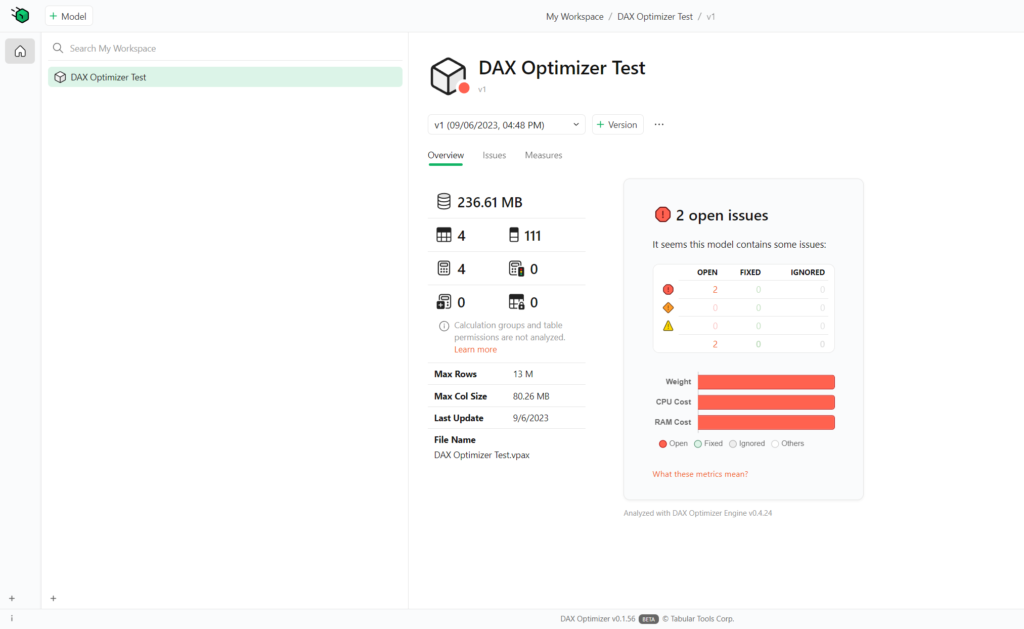
Task: Click the info icon beside calculation groups note
Action: click(x=444, y=326)
